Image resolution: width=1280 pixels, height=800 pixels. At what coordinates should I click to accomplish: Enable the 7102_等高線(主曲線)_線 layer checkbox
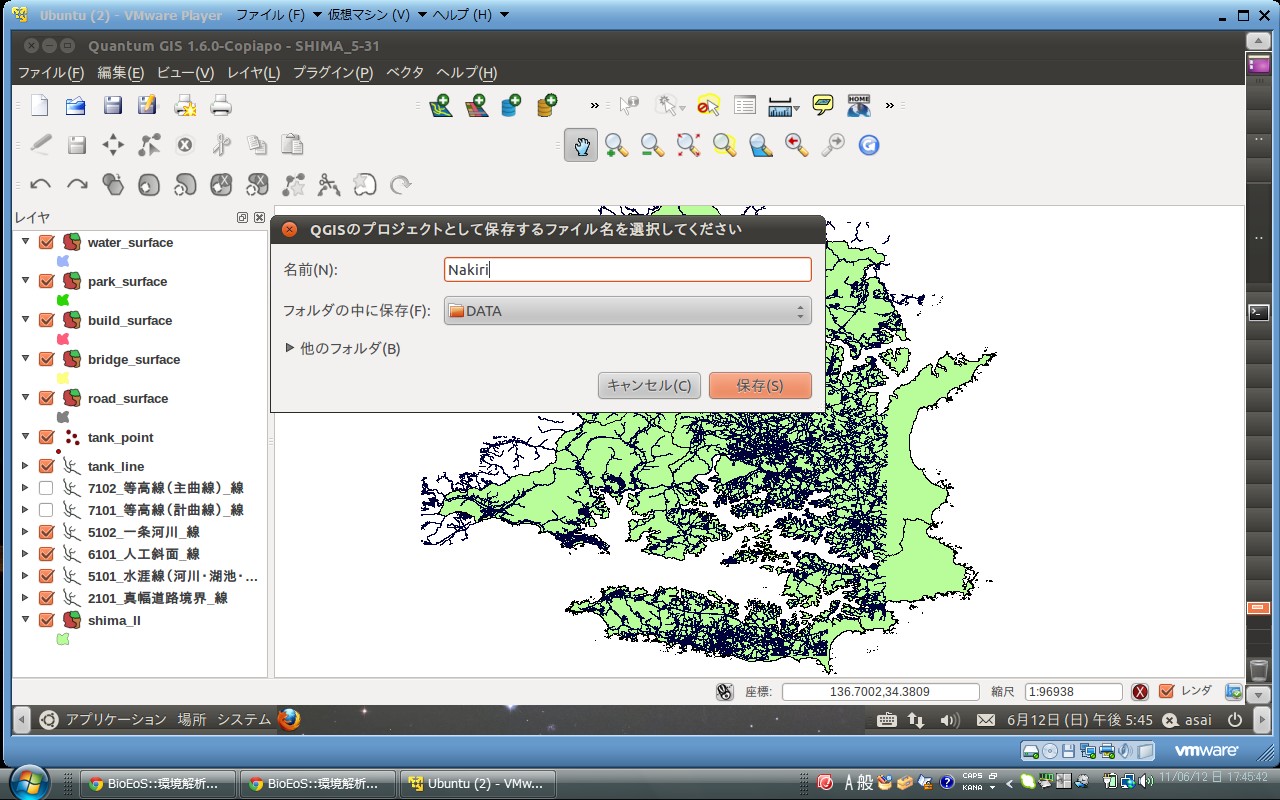(46, 488)
